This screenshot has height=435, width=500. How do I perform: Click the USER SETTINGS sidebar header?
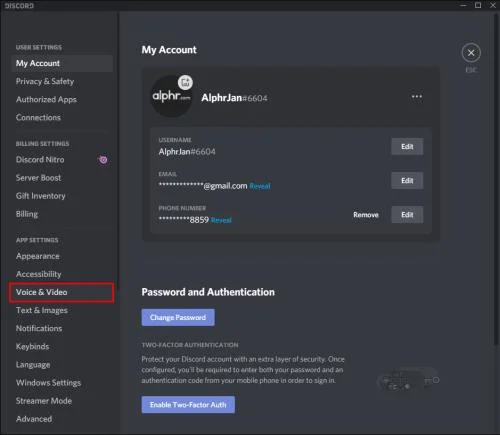[39, 47]
